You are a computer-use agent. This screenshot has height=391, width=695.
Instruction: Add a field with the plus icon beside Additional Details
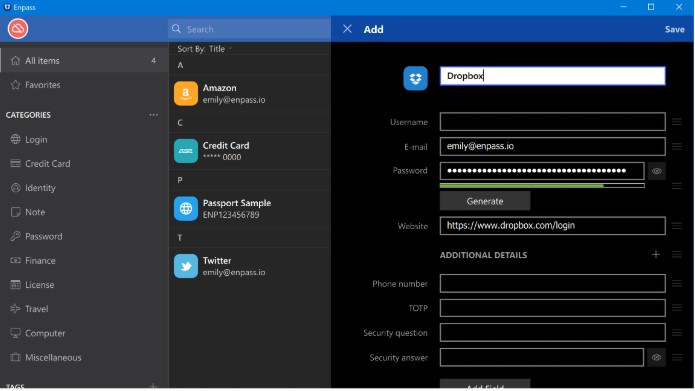(656, 254)
